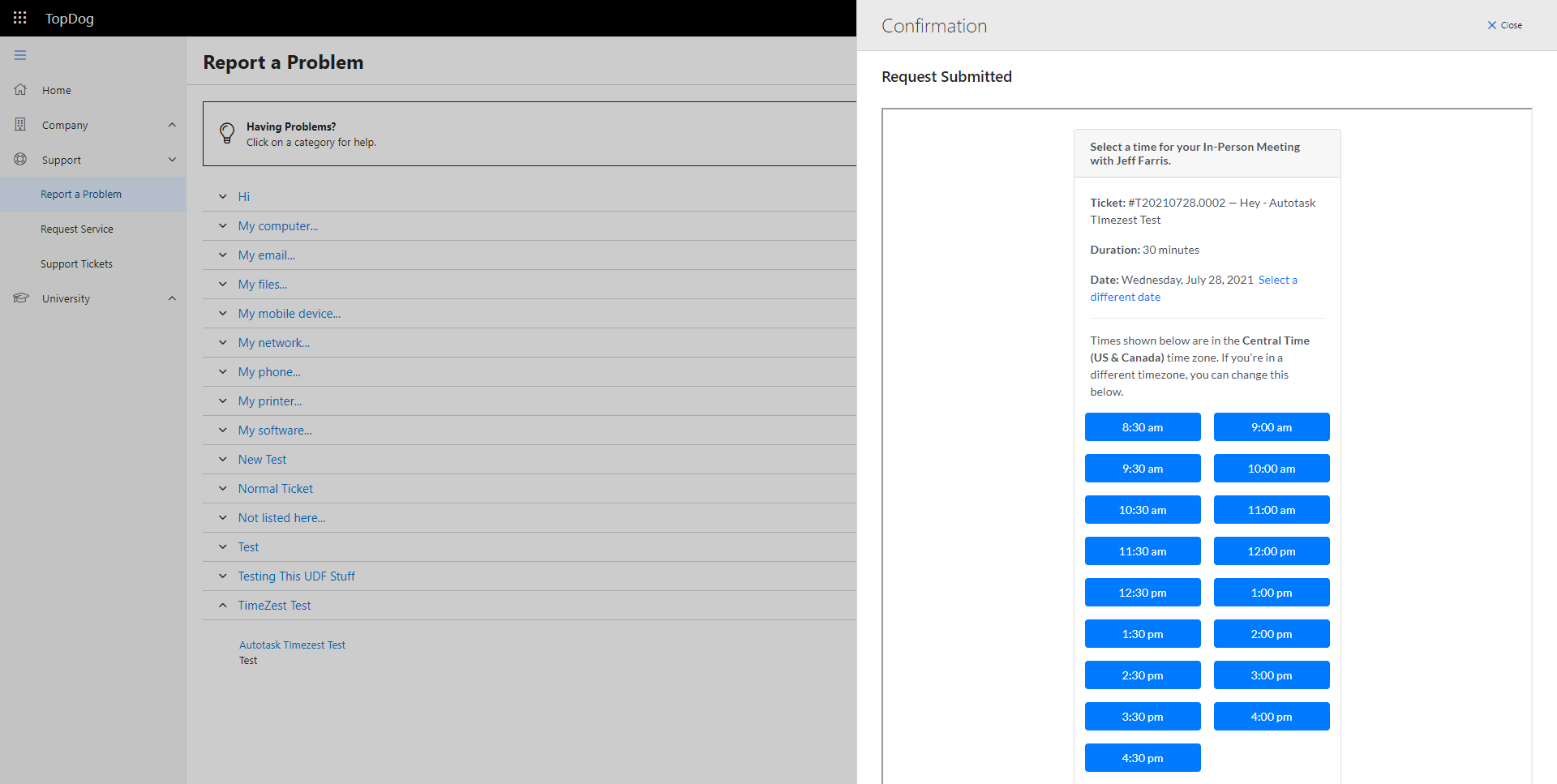Click the lightbulb Having Problems icon

[x=228, y=134]
